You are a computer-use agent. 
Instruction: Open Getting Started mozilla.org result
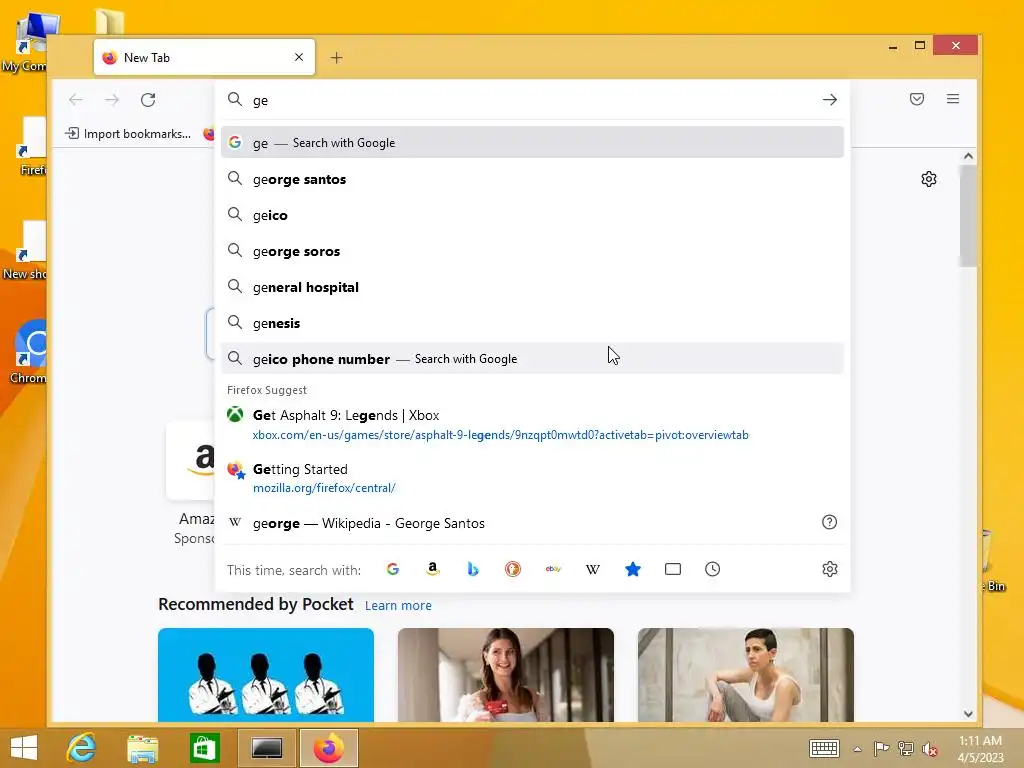coord(532,478)
